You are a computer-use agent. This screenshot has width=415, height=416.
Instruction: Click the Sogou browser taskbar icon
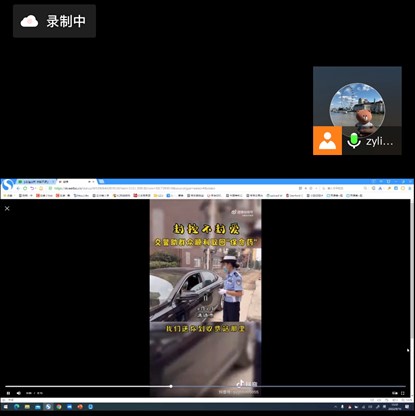[x=48, y=407]
